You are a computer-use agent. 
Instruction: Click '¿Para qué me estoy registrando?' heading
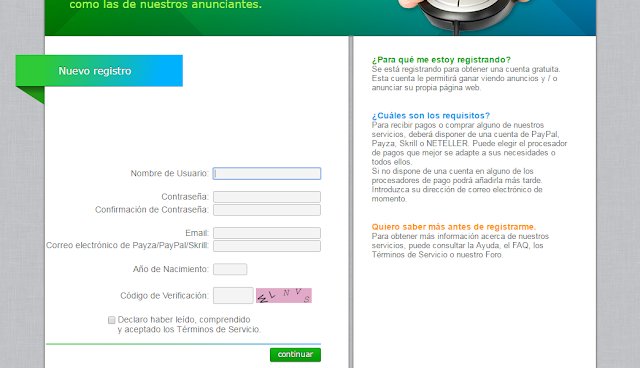pyautogui.click(x=441, y=60)
